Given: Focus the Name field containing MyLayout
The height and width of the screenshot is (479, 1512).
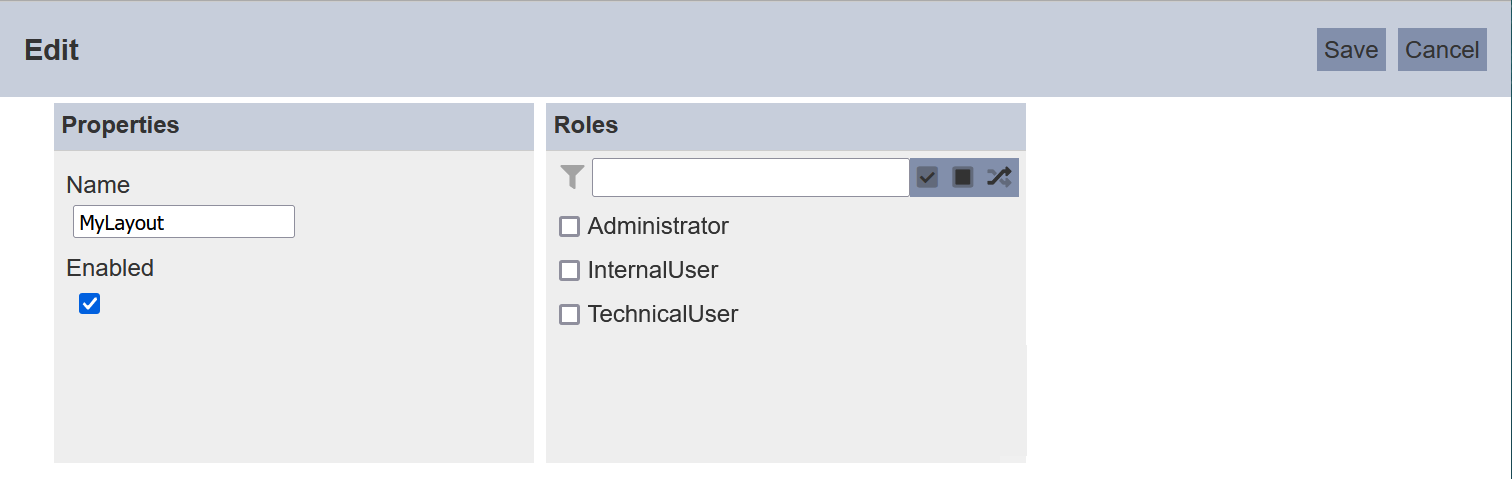Looking at the screenshot, I should click(184, 222).
